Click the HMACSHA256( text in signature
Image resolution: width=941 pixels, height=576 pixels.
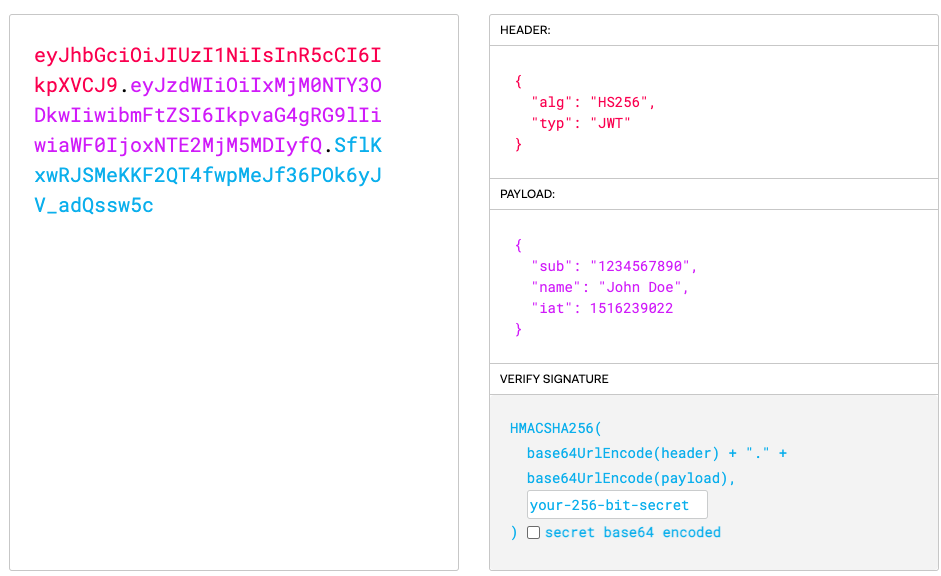coord(556,428)
